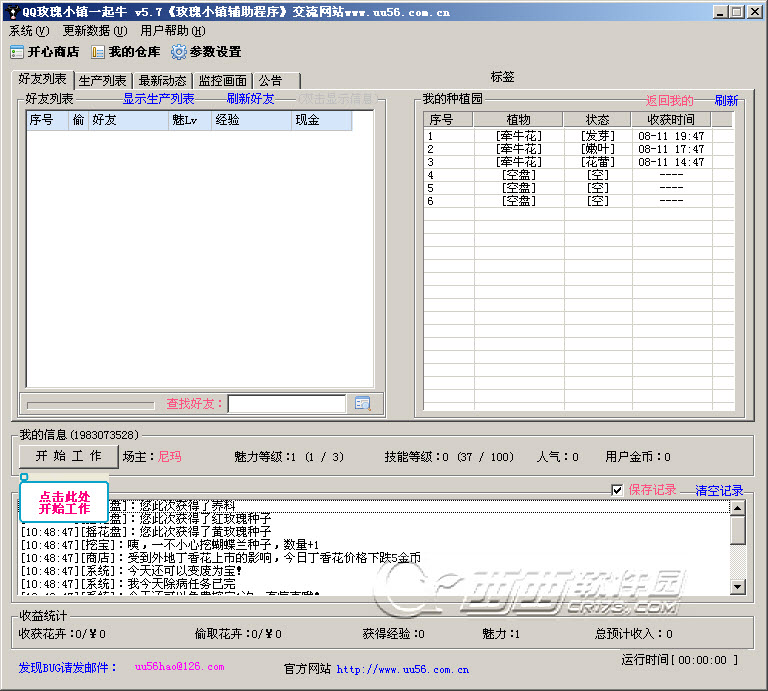
Task: Select garden row 1 [牵牛花] plant cell
Action: [519, 136]
